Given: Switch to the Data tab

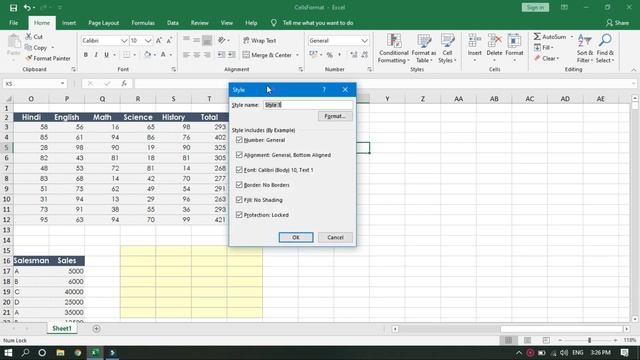Looking at the screenshot, I should [173, 23].
